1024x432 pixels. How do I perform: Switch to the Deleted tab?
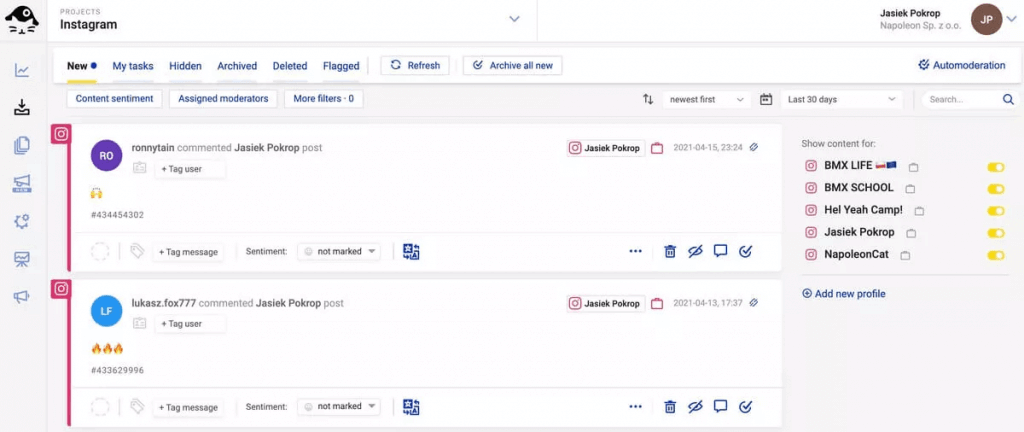click(x=290, y=66)
